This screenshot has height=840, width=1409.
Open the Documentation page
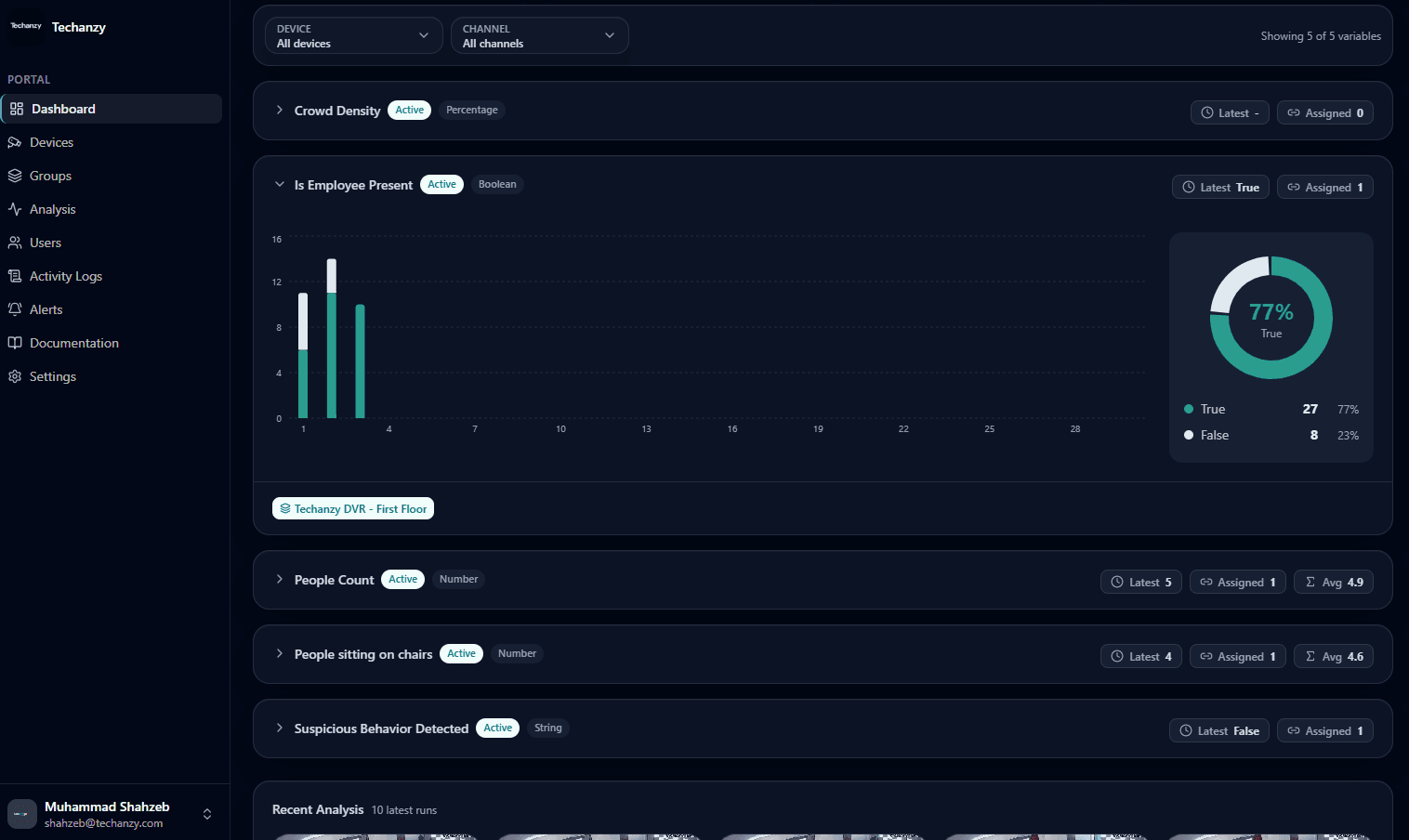[x=112, y=343]
